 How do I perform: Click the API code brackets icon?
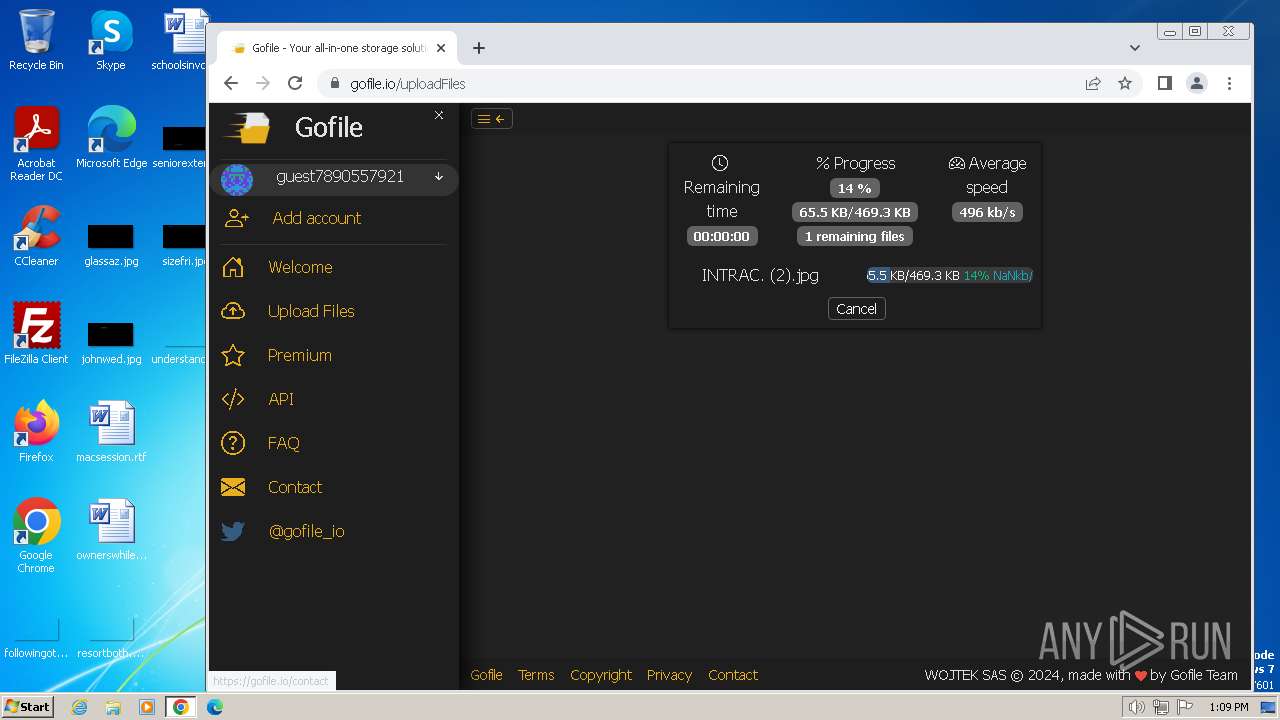233,399
